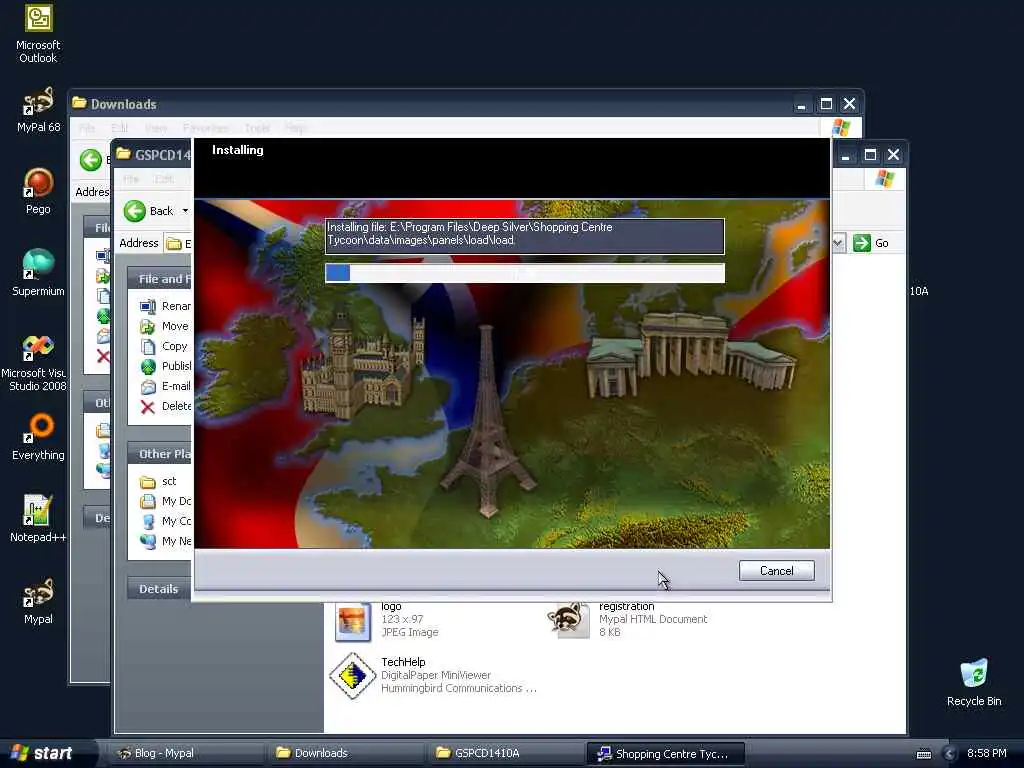Open Back history dropdown in GSPCD window
The height and width of the screenshot is (768, 1024).
coord(185,210)
